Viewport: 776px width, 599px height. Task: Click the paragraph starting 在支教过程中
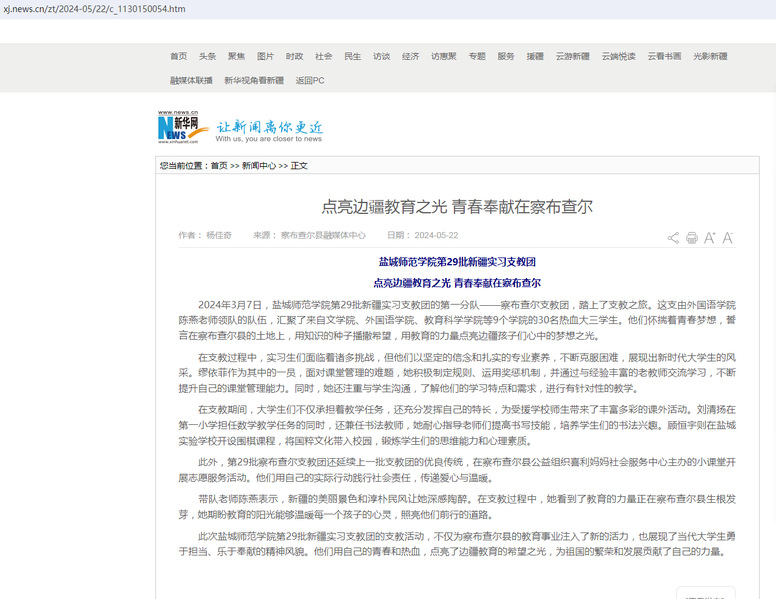point(457,373)
